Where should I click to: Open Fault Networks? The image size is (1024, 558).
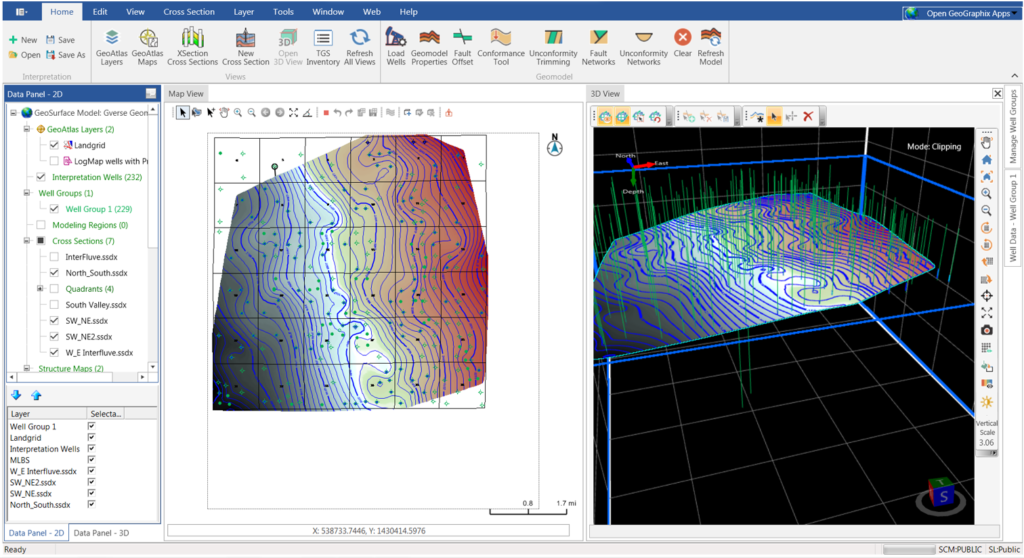click(x=598, y=47)
